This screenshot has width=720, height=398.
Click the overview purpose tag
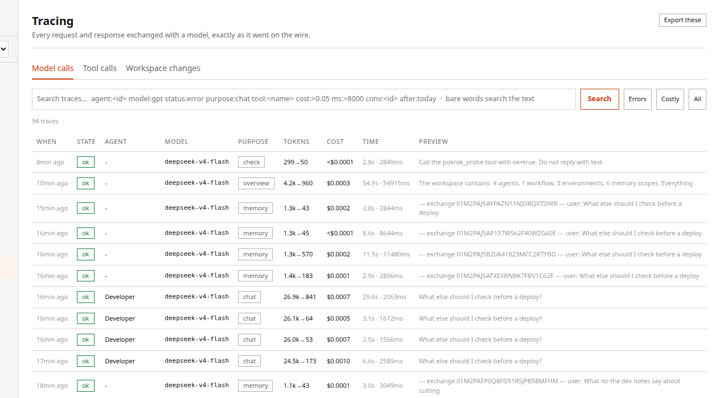[x=256, y=183]
